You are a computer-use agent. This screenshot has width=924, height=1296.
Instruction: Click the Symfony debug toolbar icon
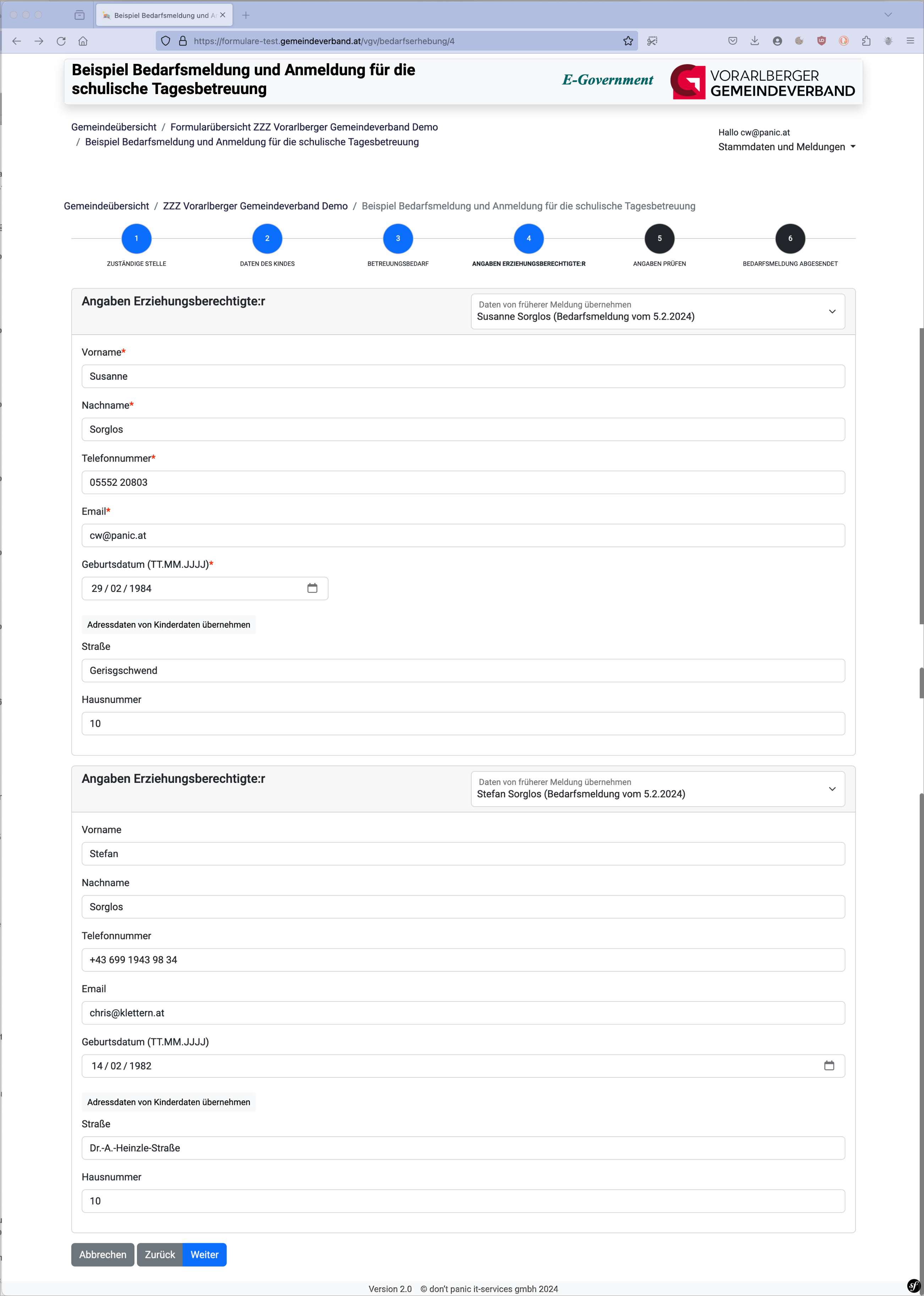[x=913, y=1285]
